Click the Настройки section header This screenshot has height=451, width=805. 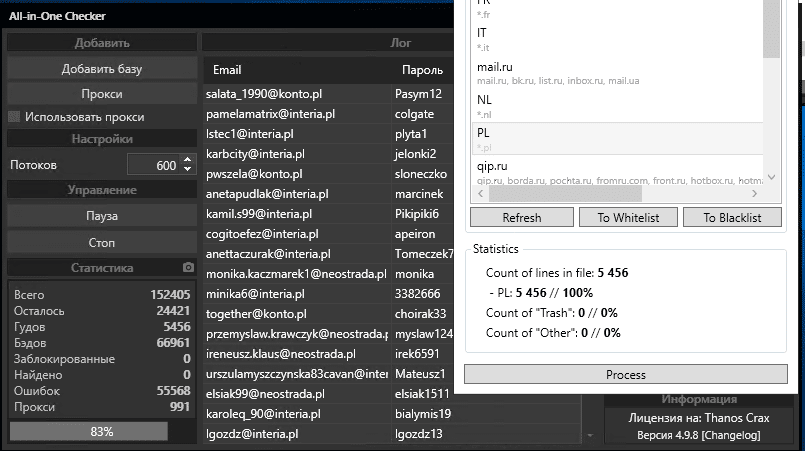(x=102, y=139)
